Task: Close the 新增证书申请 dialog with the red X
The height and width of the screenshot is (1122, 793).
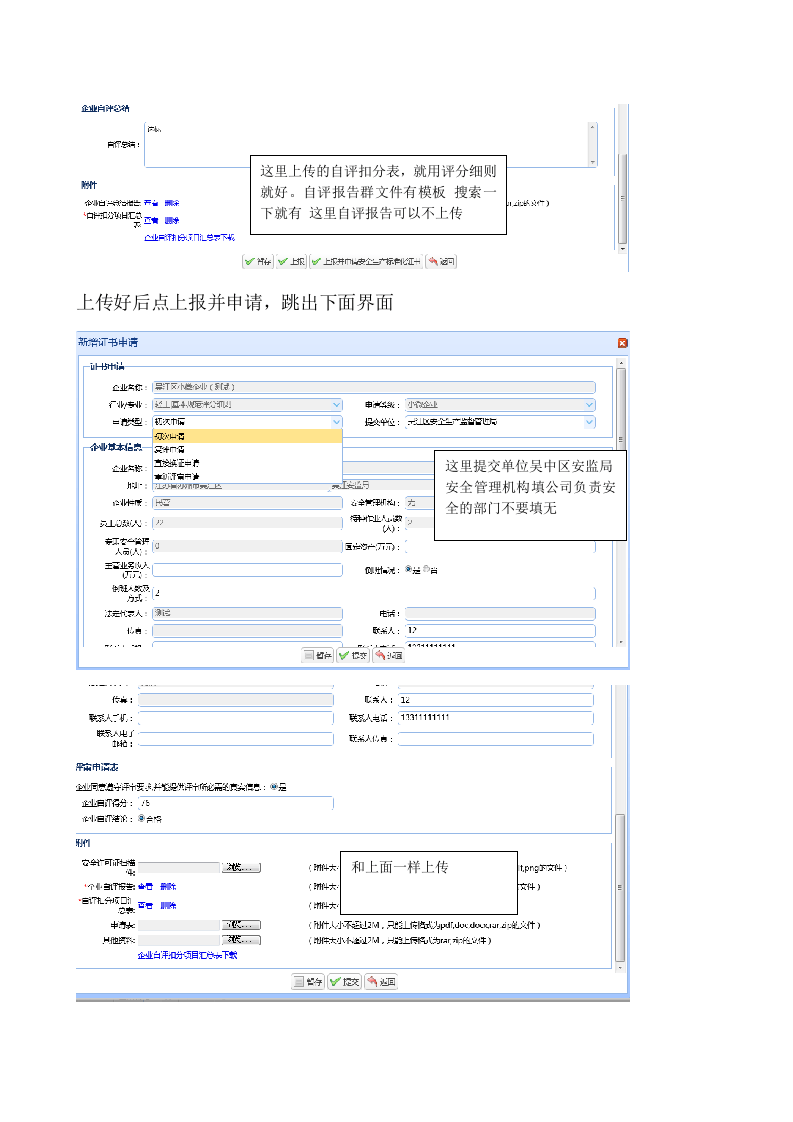Action: click(623, 343)
